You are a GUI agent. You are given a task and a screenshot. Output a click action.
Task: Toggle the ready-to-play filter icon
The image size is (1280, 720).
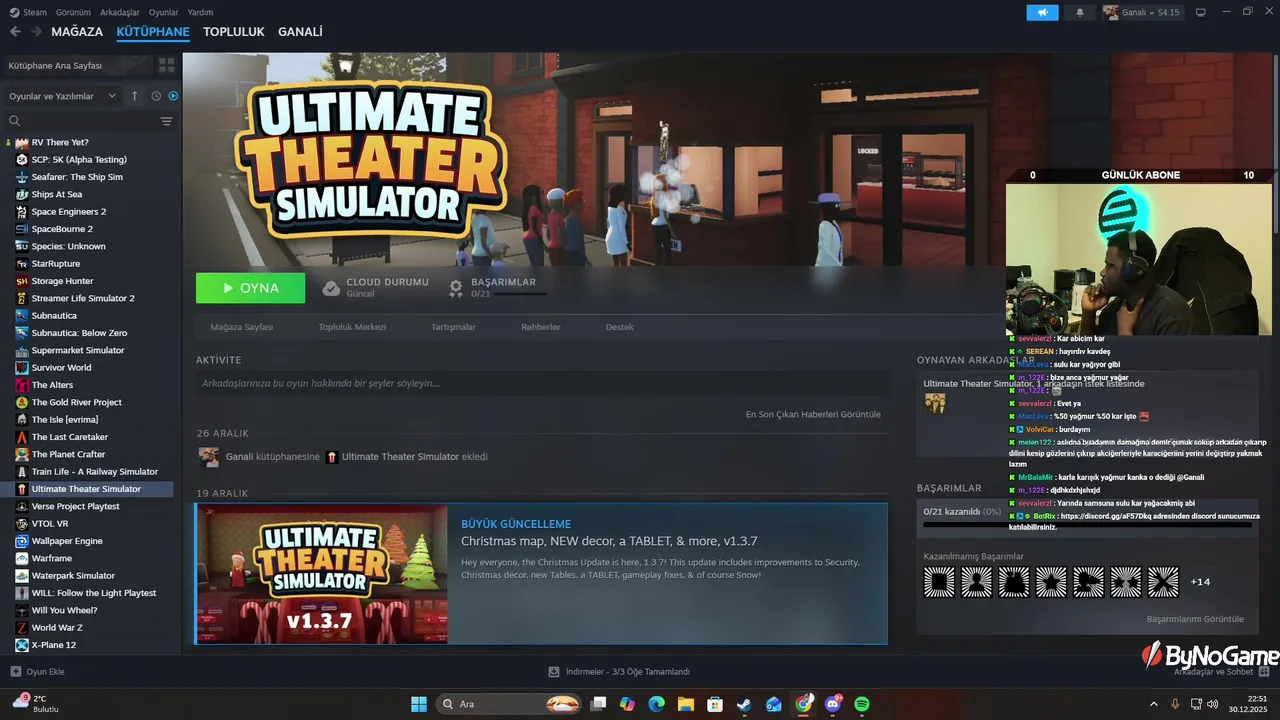173,96
